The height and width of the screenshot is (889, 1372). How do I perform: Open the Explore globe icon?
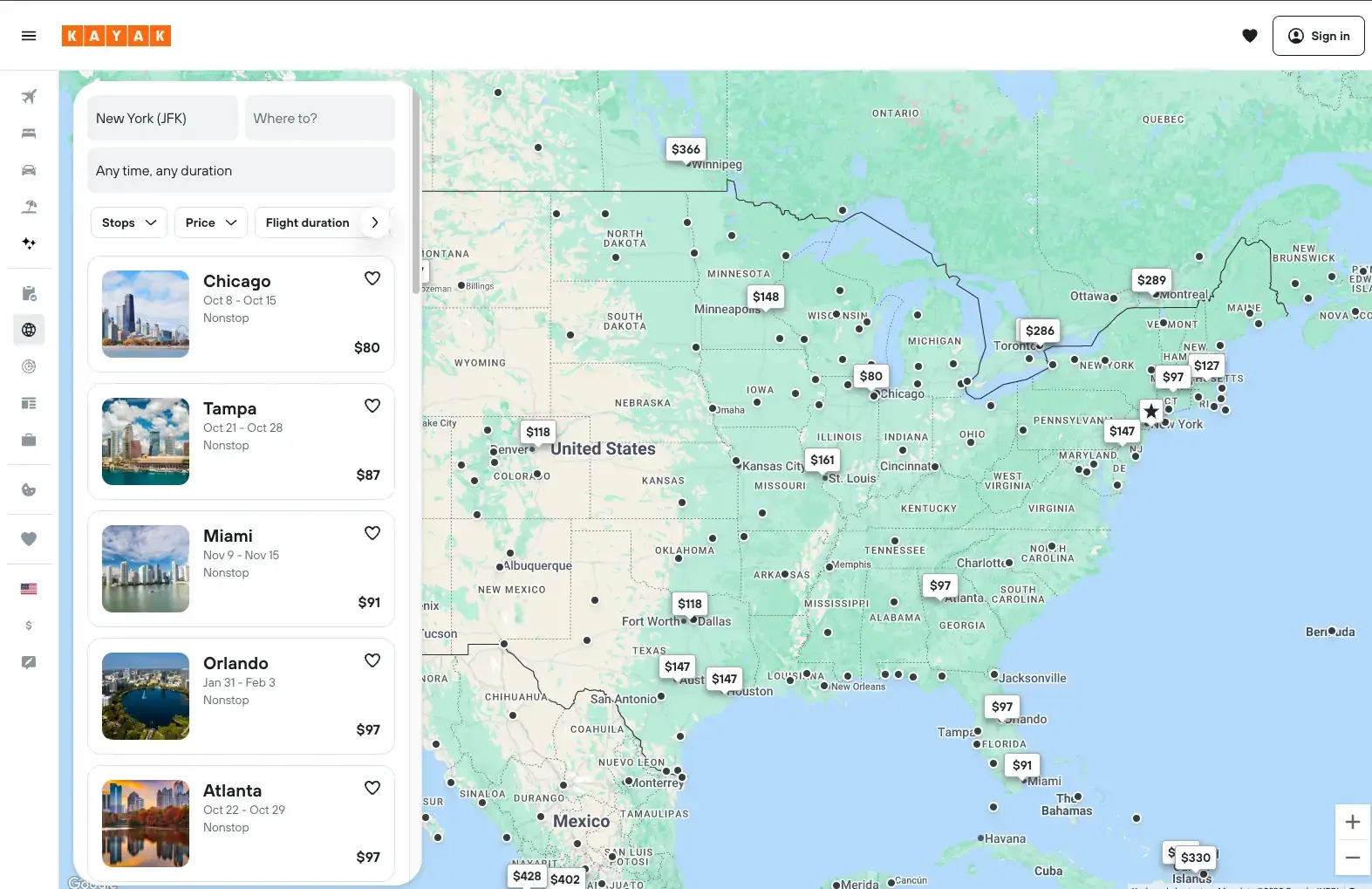[x=29, y=330]
